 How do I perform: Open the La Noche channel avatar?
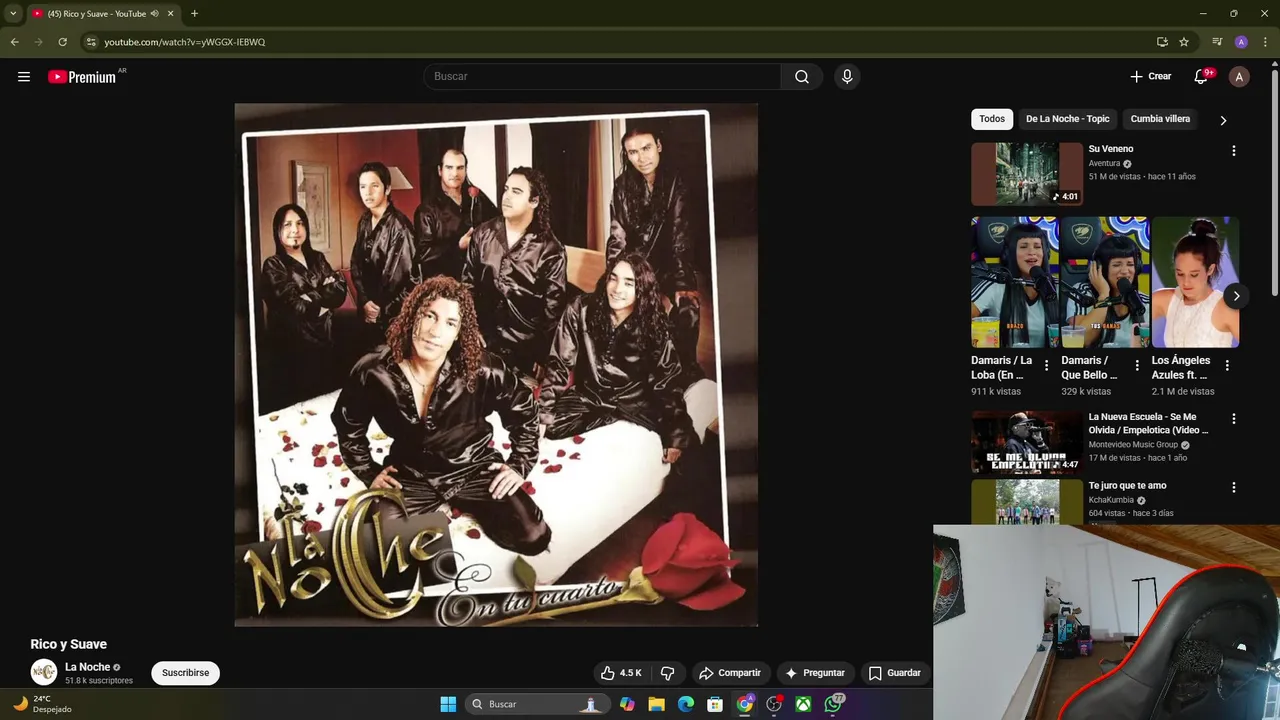pyautogui.click(x=43, y=672)
